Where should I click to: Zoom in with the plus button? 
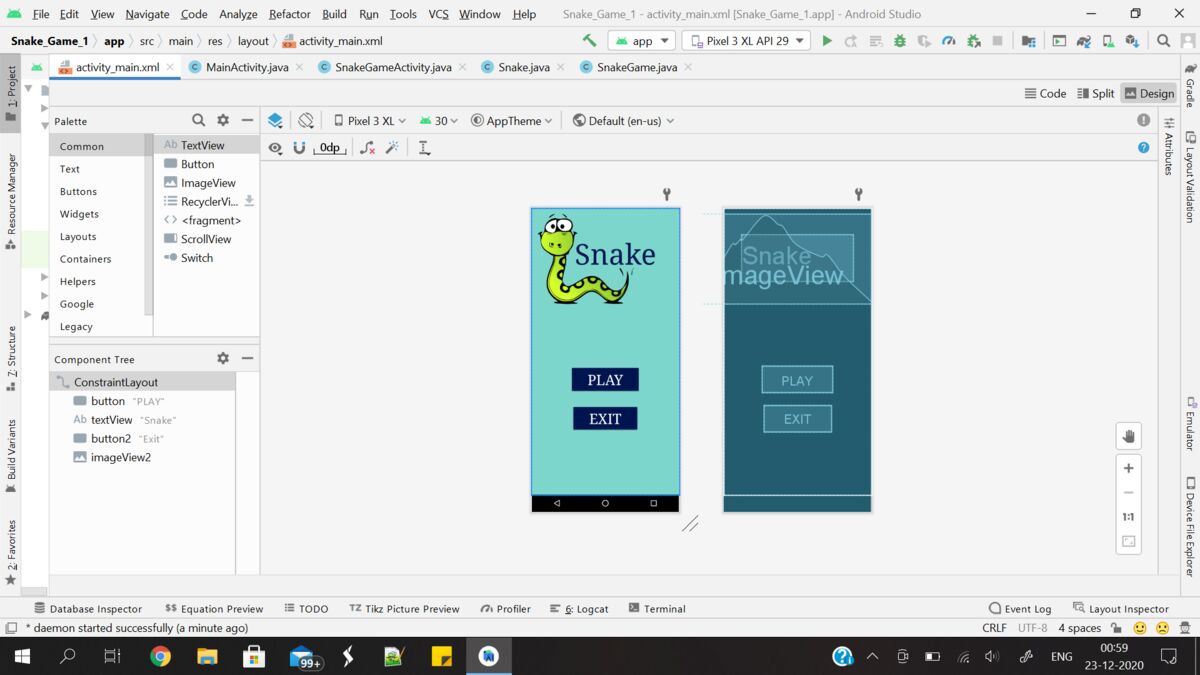[1128, 468]
